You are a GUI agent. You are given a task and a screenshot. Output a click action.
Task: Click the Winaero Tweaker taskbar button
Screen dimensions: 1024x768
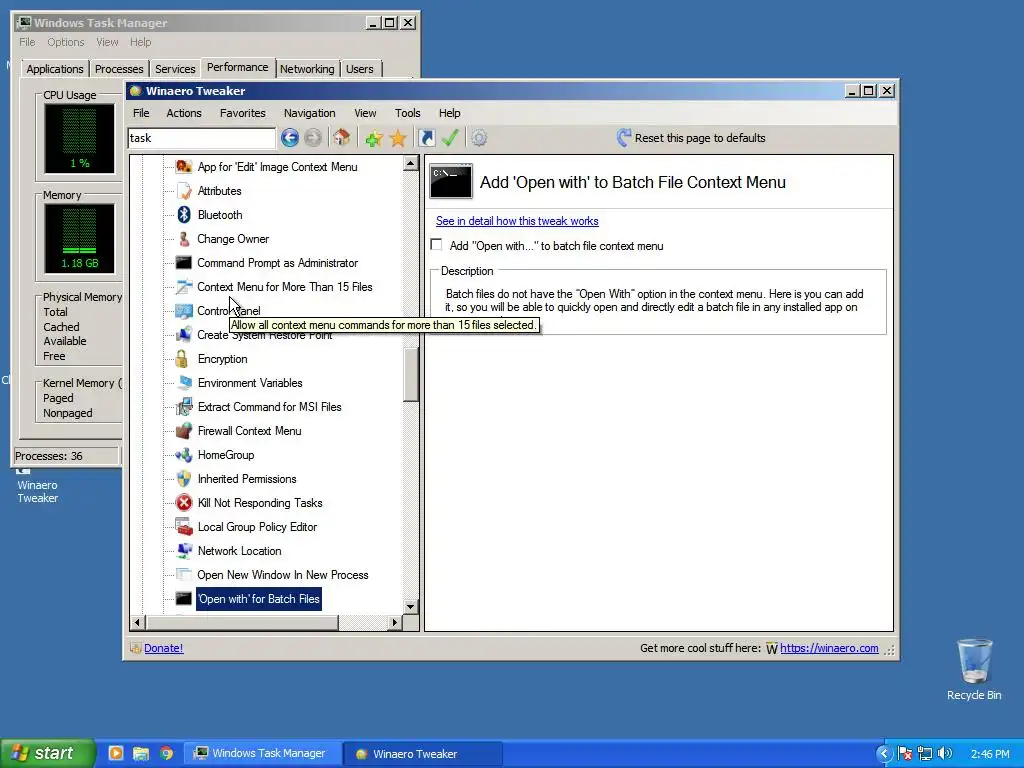(x=421, y=753)
